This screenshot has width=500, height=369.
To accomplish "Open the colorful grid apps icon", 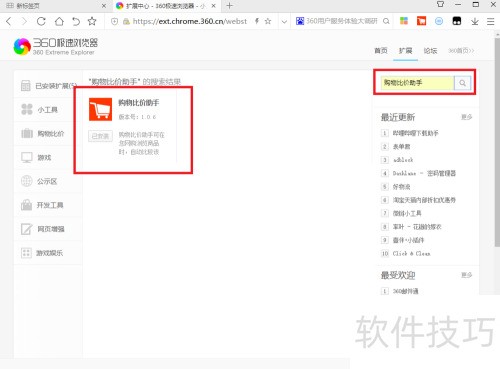I will click(x=404, y=21).
